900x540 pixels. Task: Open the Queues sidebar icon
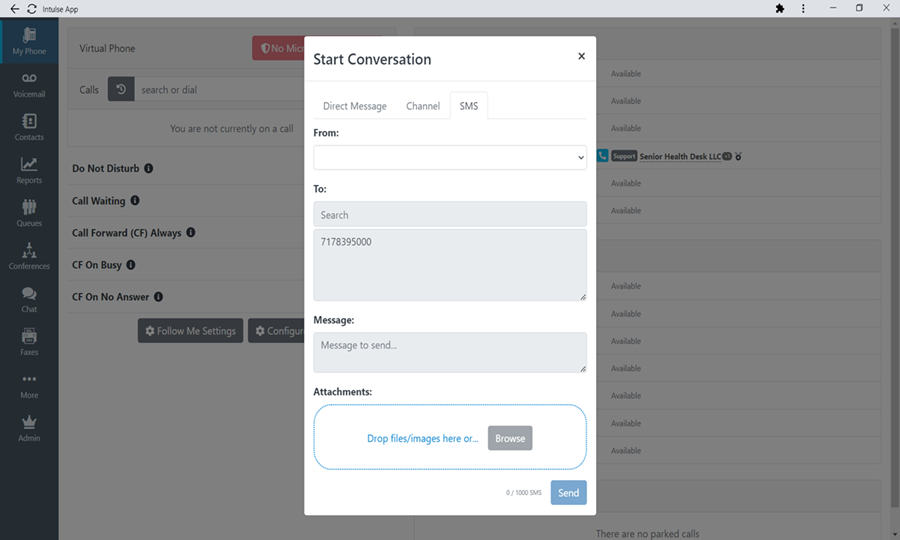pos(29,213)
